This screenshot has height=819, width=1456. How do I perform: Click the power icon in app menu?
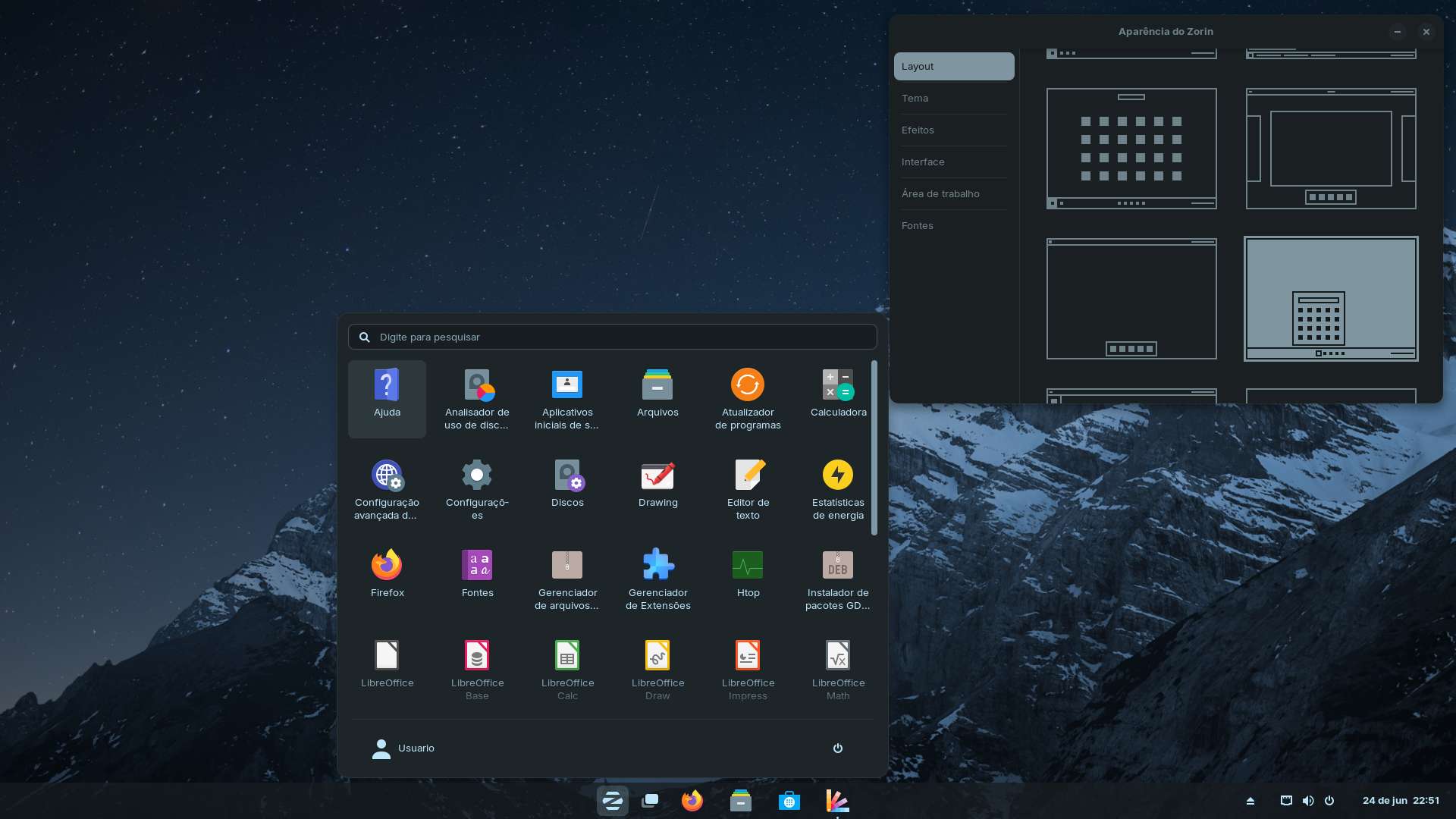pos(838,748)
